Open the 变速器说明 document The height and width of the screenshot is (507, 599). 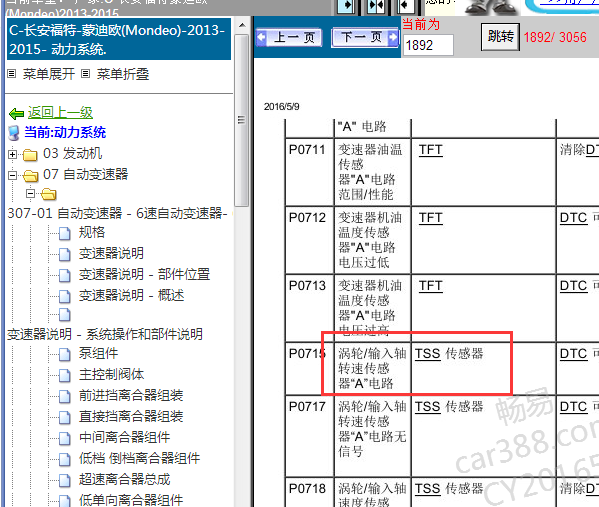(111, 253)
